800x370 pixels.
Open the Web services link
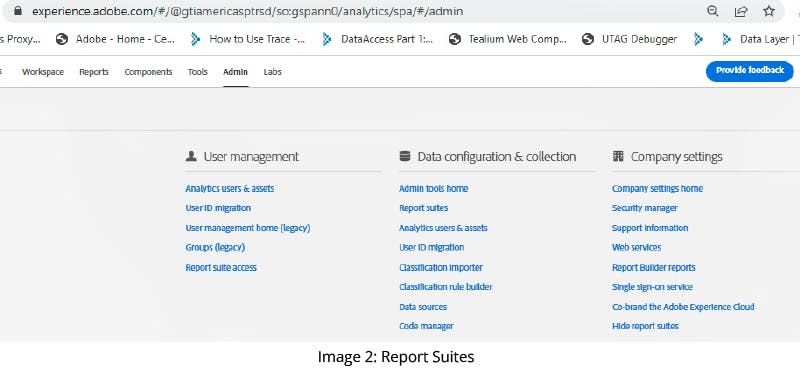[x=636, y=248]
